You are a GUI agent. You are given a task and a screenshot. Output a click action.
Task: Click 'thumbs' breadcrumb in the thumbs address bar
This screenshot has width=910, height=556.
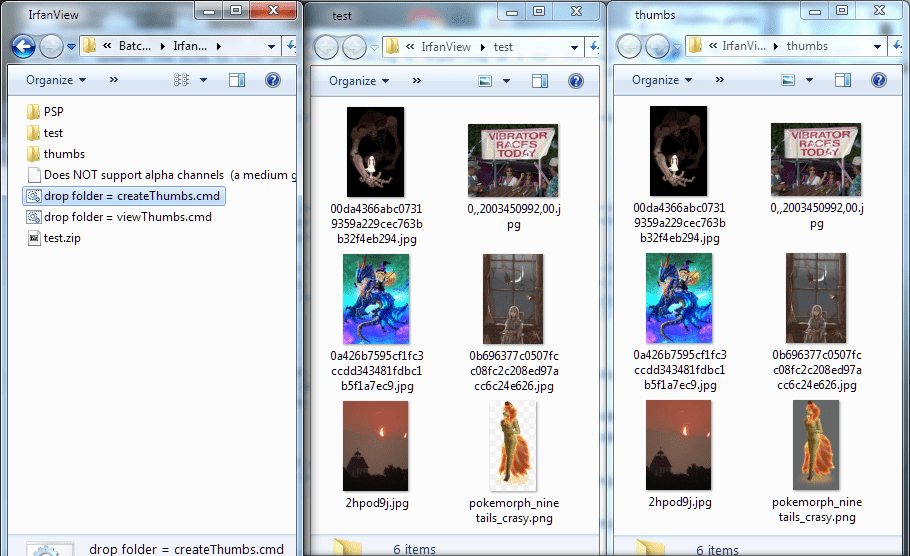click(x=807, y=46)
